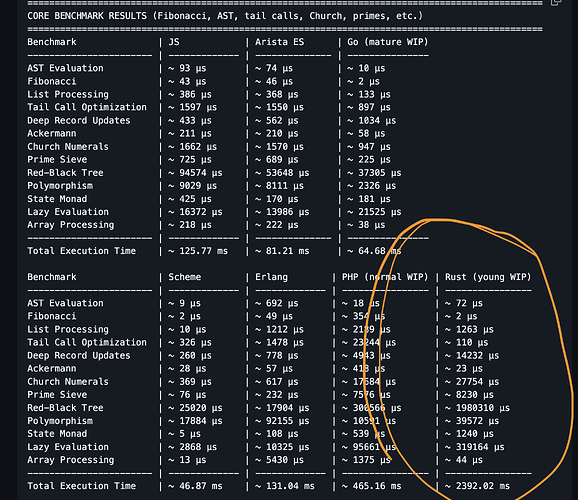Click the Erlang Array Processing value 5430 µs
This screenshot has height=500, width=578.
click(x=279, y=460)
